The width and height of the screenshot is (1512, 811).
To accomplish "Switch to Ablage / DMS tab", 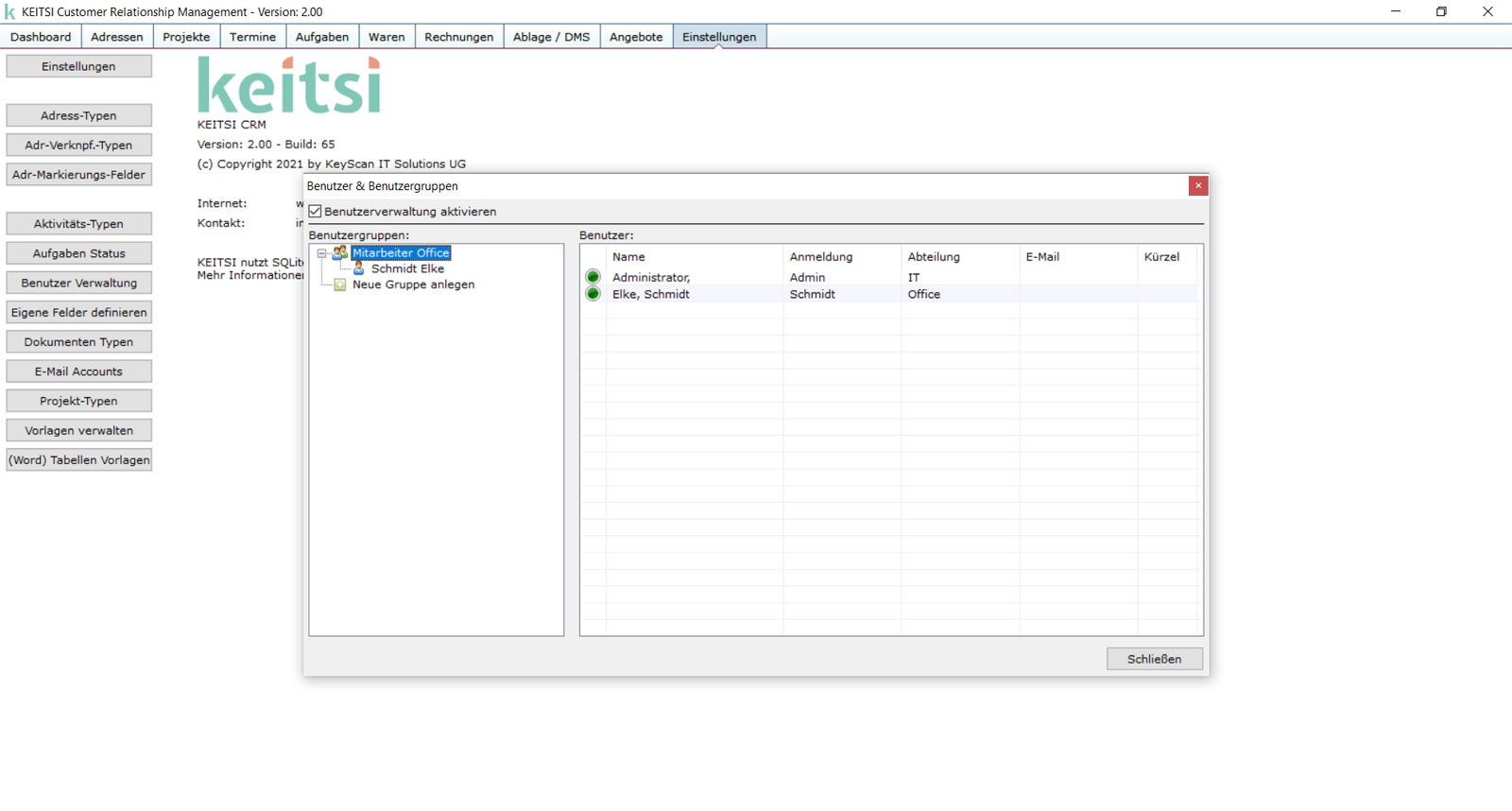I will 551,37.
